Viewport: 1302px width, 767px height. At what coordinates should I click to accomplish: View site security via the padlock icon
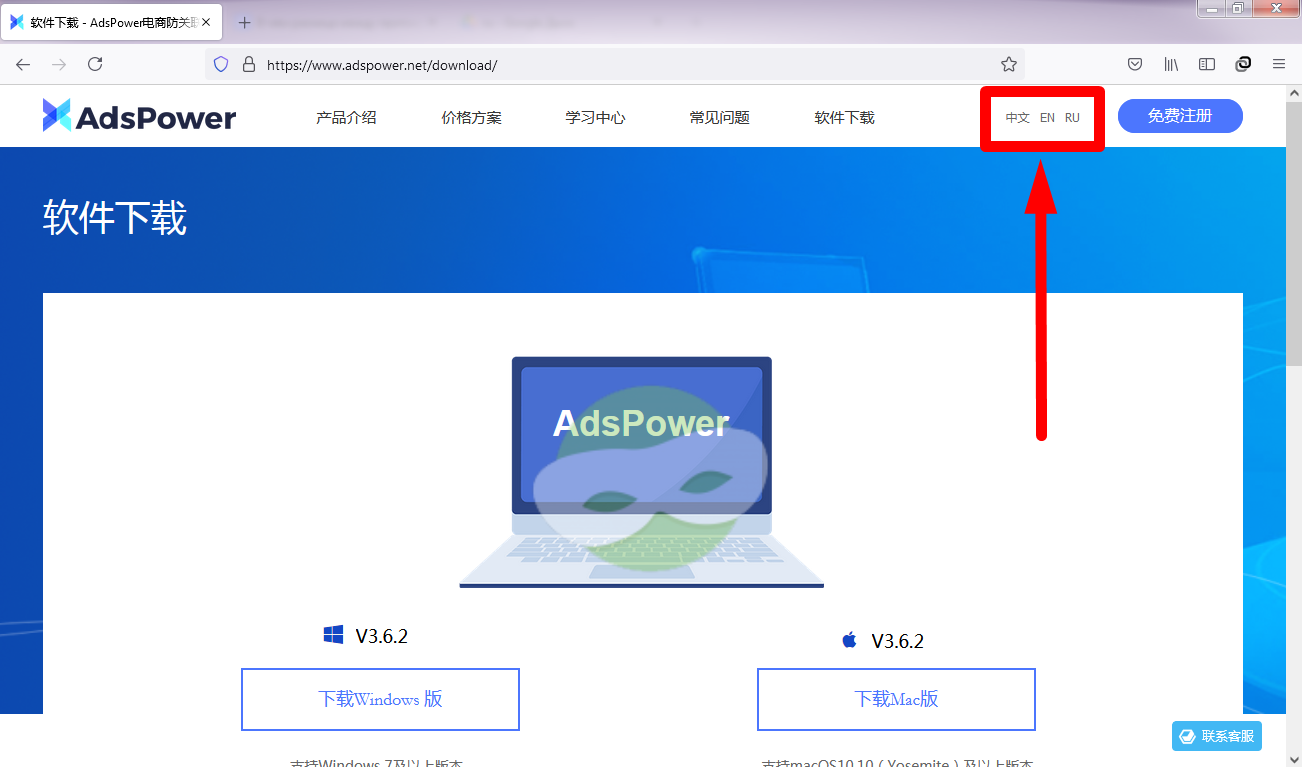pos(249,64)
